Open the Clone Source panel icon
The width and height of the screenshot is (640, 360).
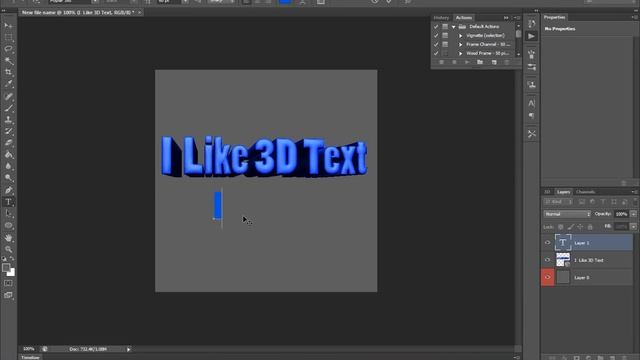531,85
